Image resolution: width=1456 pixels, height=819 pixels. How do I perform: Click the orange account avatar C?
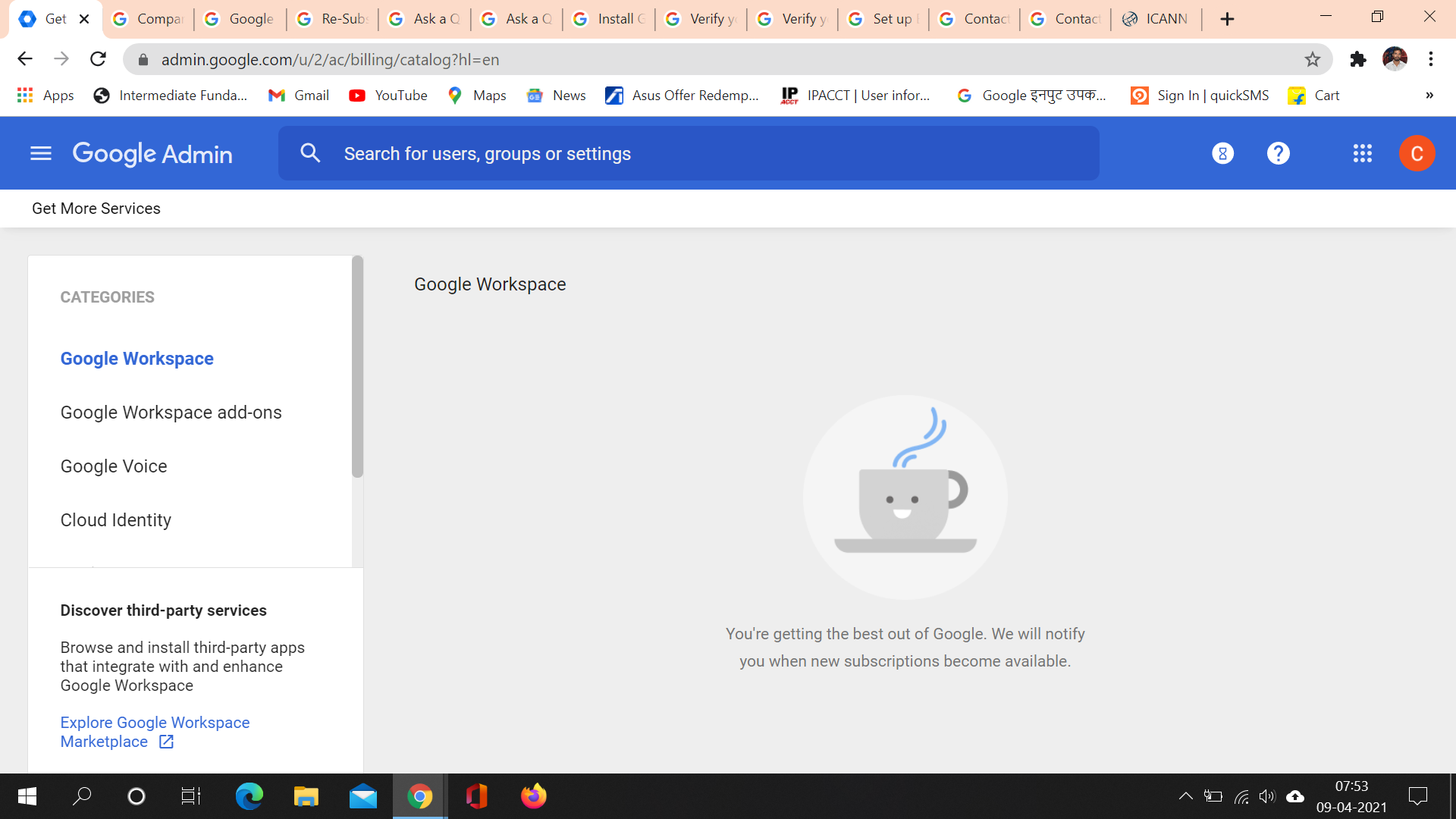[x=1417, y=154]
